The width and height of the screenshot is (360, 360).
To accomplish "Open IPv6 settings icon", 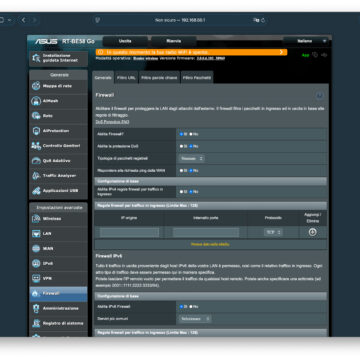I will (x=36, y=263).
